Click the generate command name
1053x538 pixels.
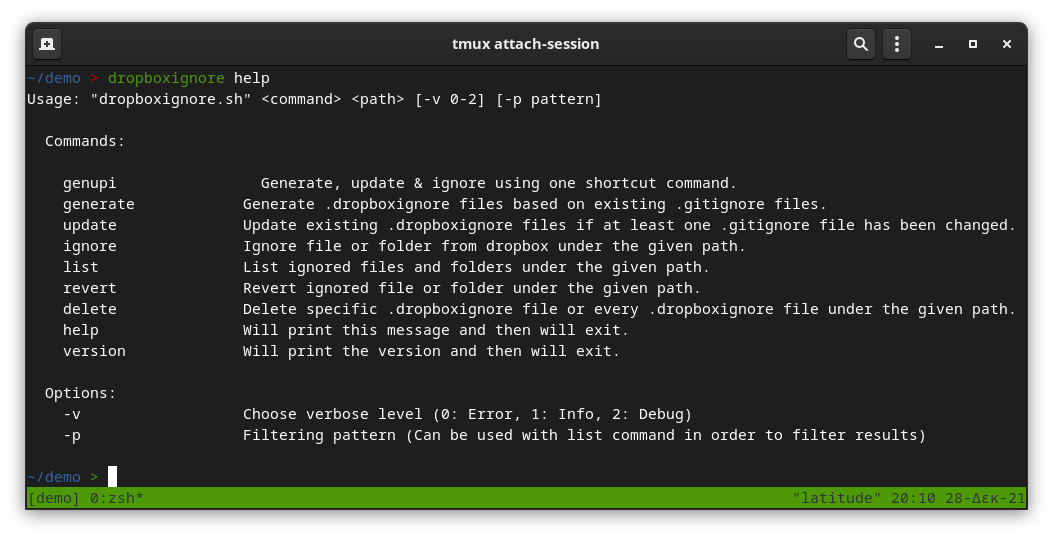click(x=99, y=204)
